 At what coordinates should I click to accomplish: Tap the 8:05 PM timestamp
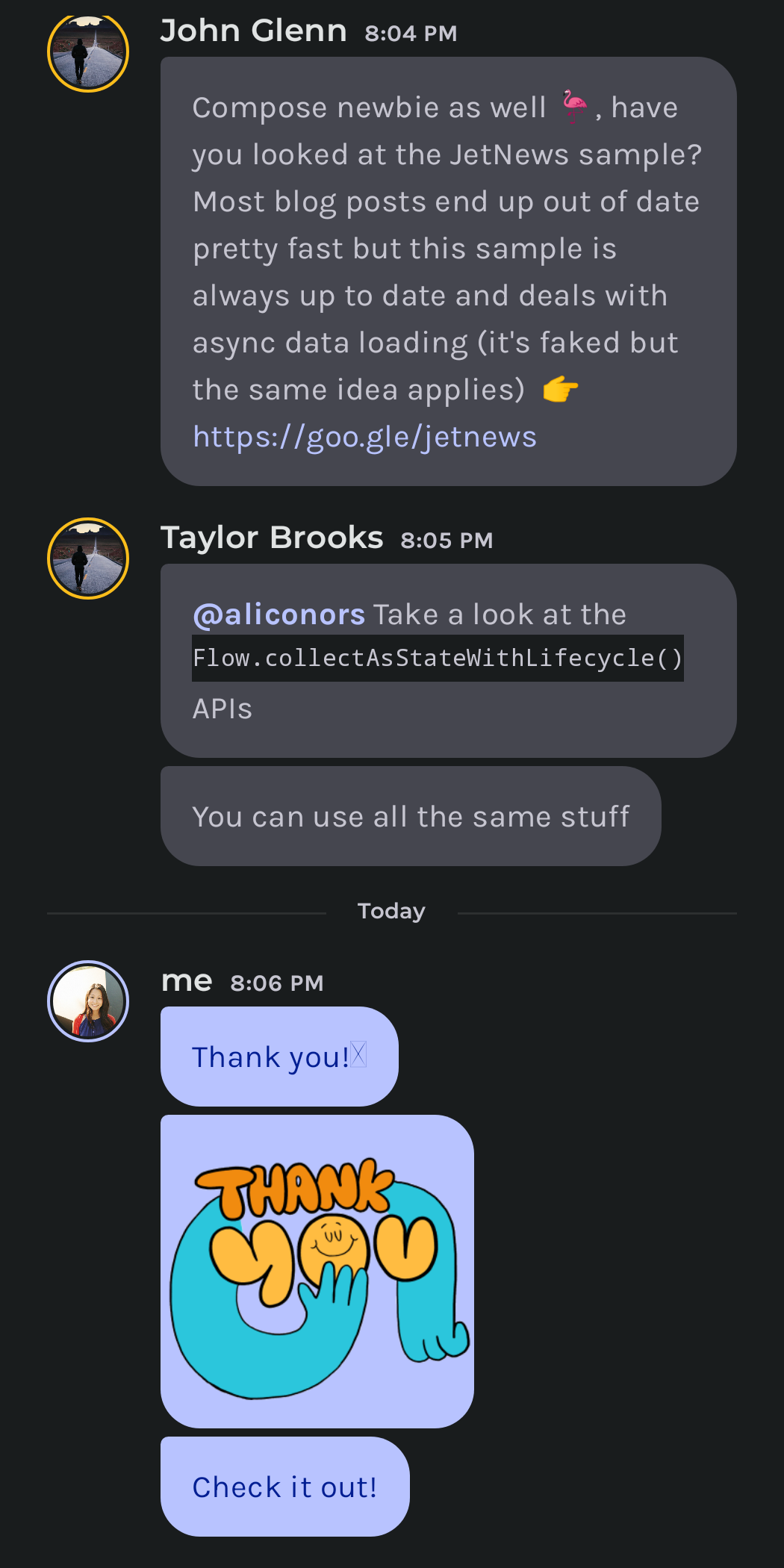pyautogui.click(x=447, y=540)
